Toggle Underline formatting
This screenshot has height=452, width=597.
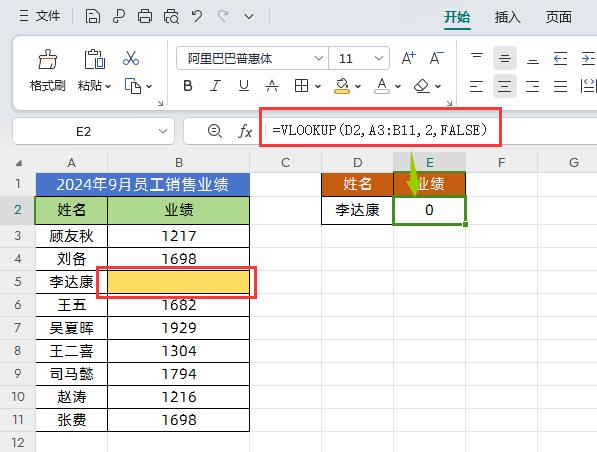click(244, 86)
